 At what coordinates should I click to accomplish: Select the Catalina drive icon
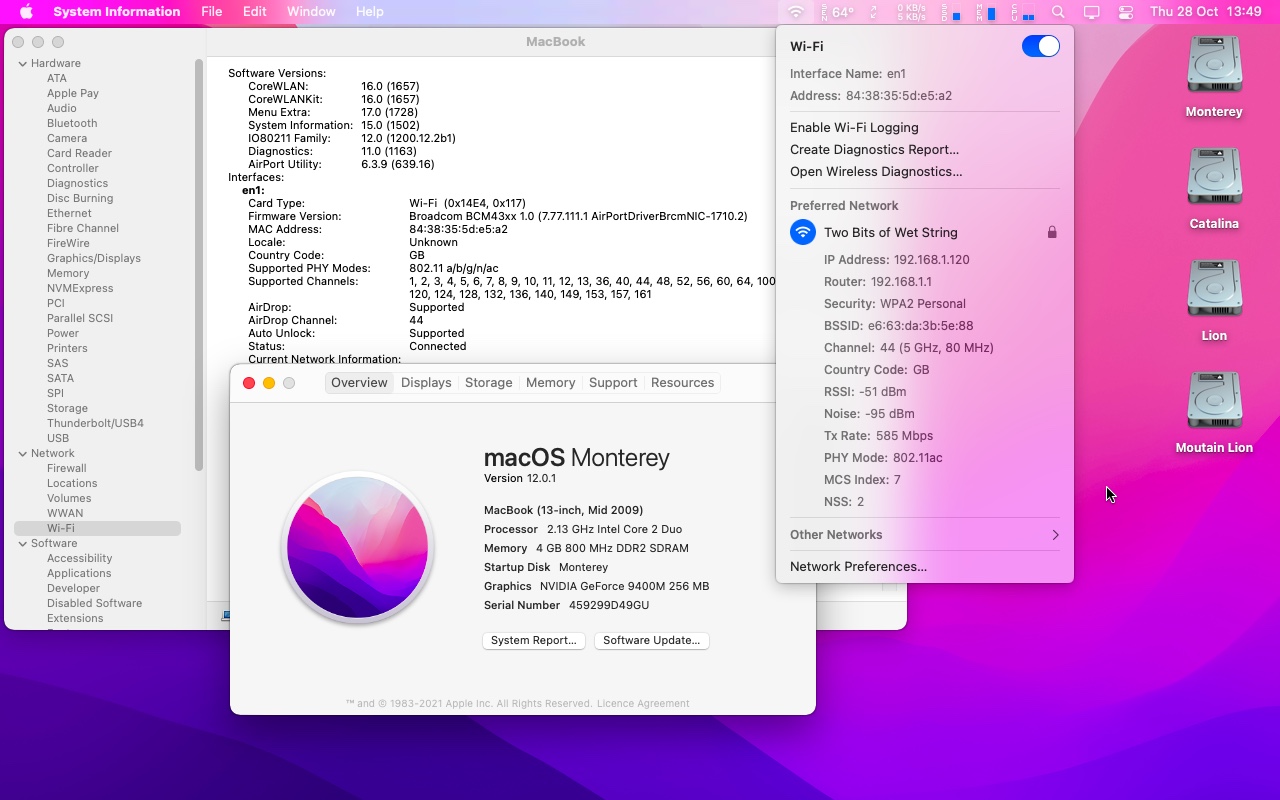[x=1214, y=178]
